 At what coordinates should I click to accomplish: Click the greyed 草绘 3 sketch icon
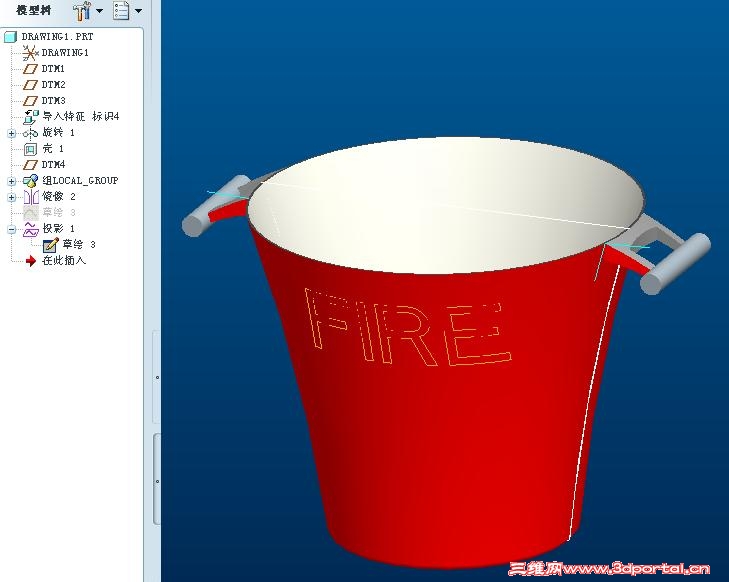coord(31,213)
